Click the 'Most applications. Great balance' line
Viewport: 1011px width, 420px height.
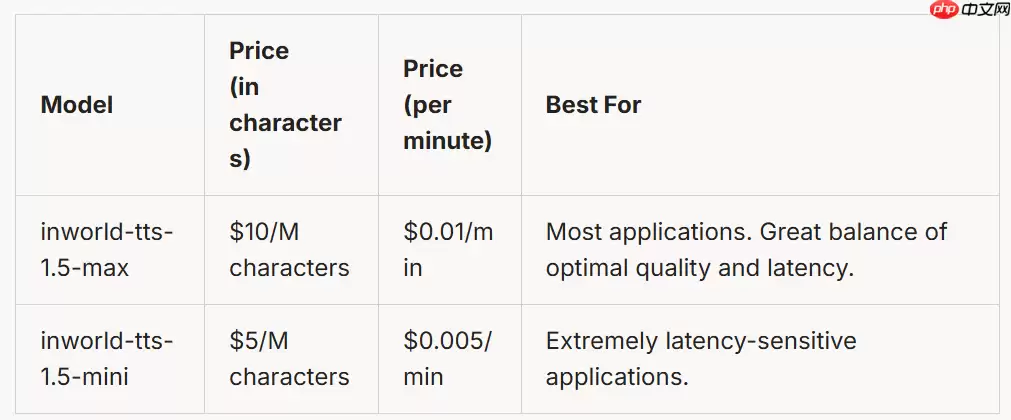click(745, 232)
